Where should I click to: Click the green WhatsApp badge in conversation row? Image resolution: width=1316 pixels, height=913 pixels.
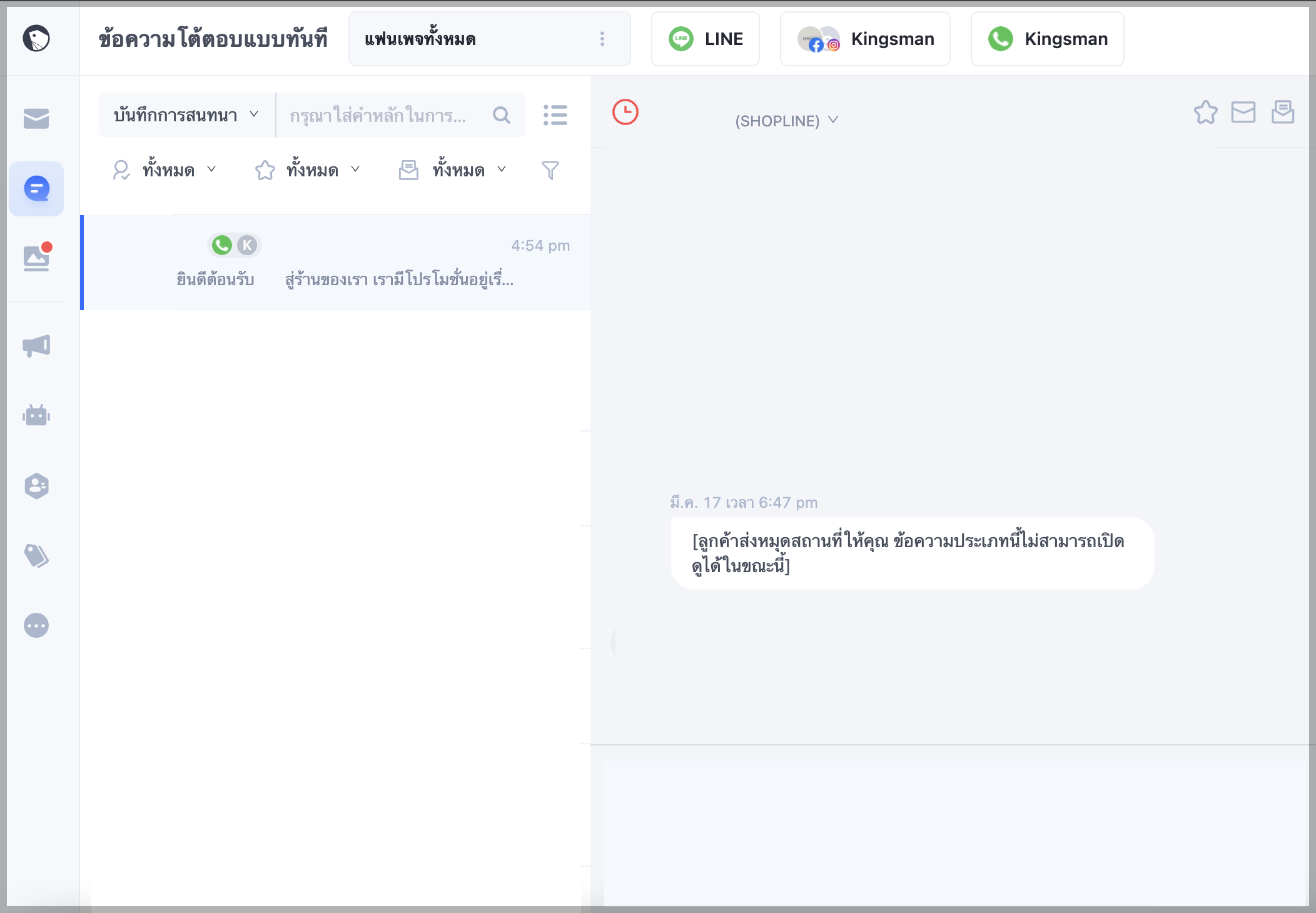coord(222,245)
